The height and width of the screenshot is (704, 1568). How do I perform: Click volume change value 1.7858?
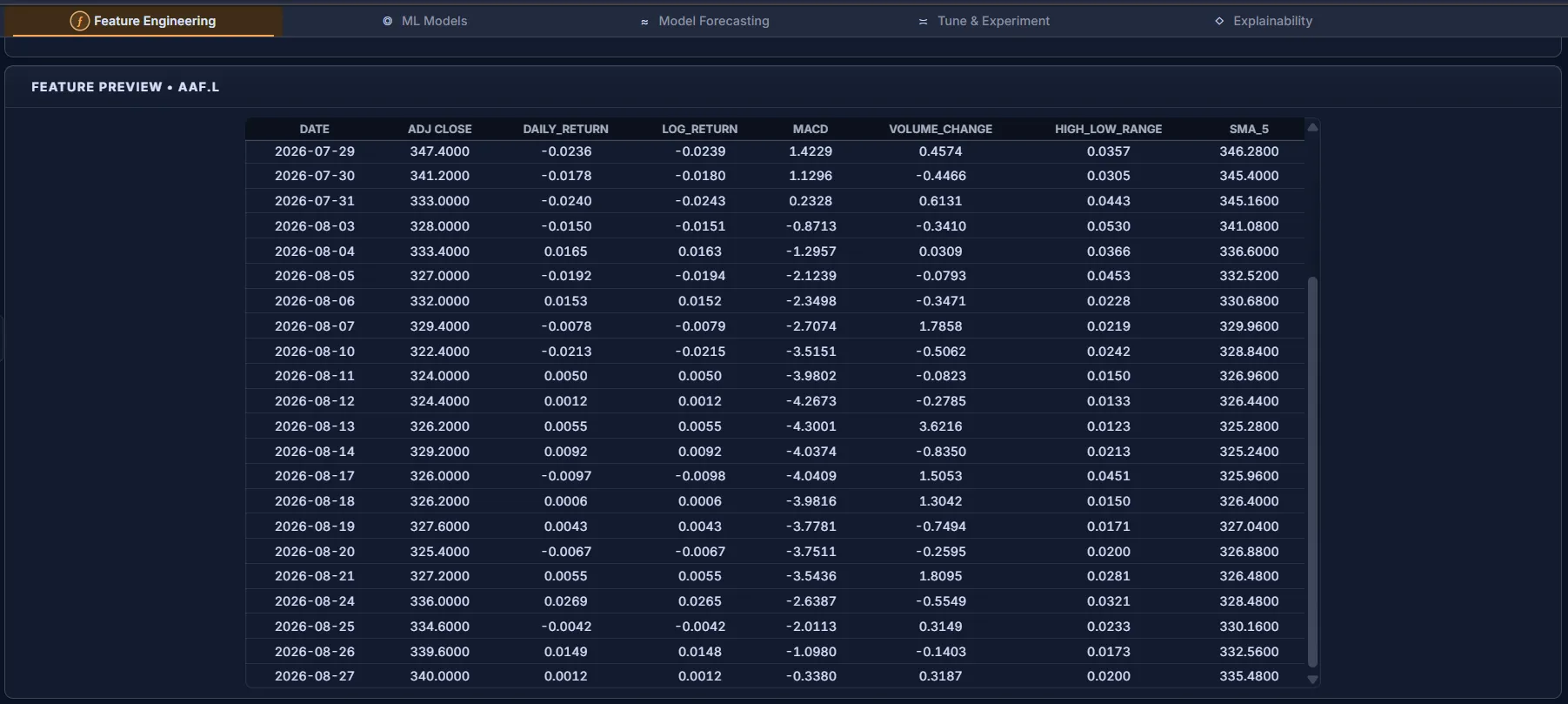941,326
